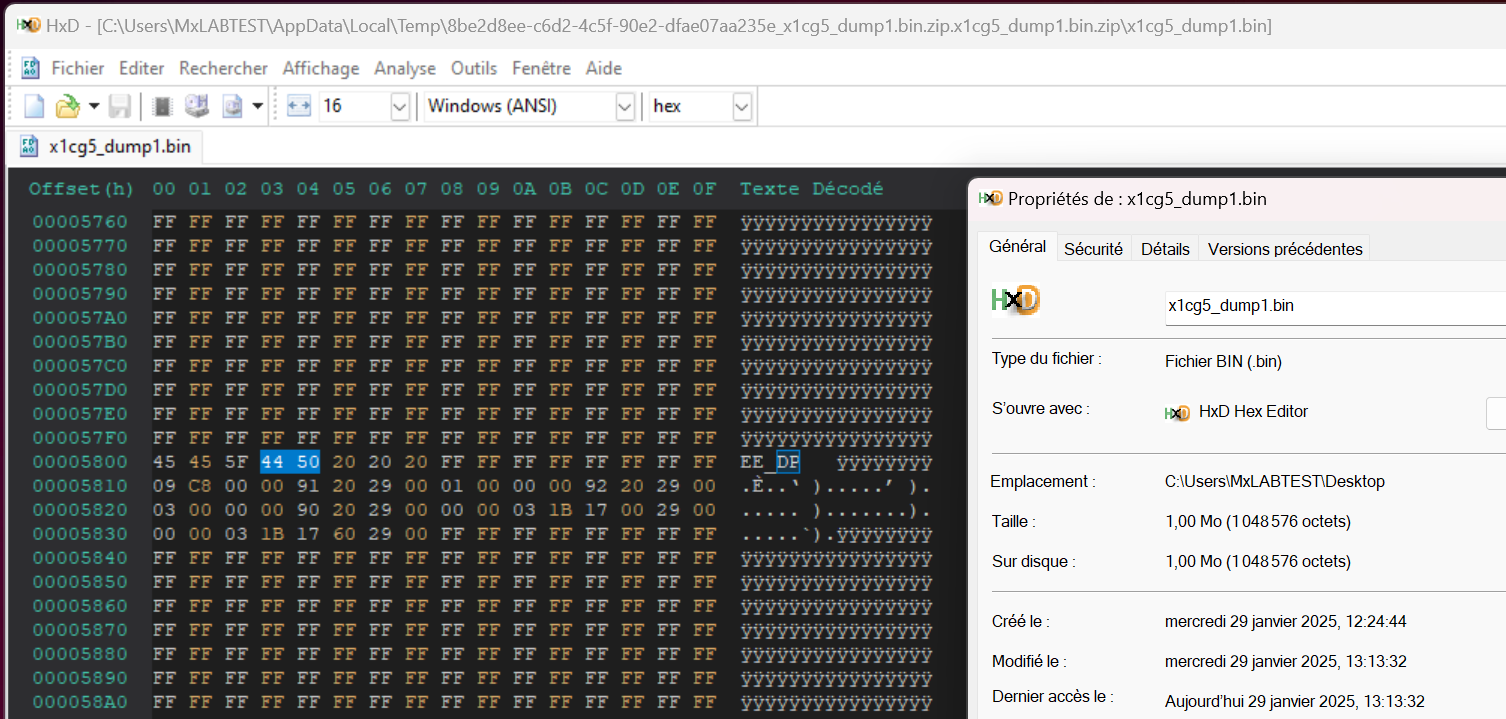Click the Open disk image icon
The image size is (1506, 719).
(x=232, y=106)
